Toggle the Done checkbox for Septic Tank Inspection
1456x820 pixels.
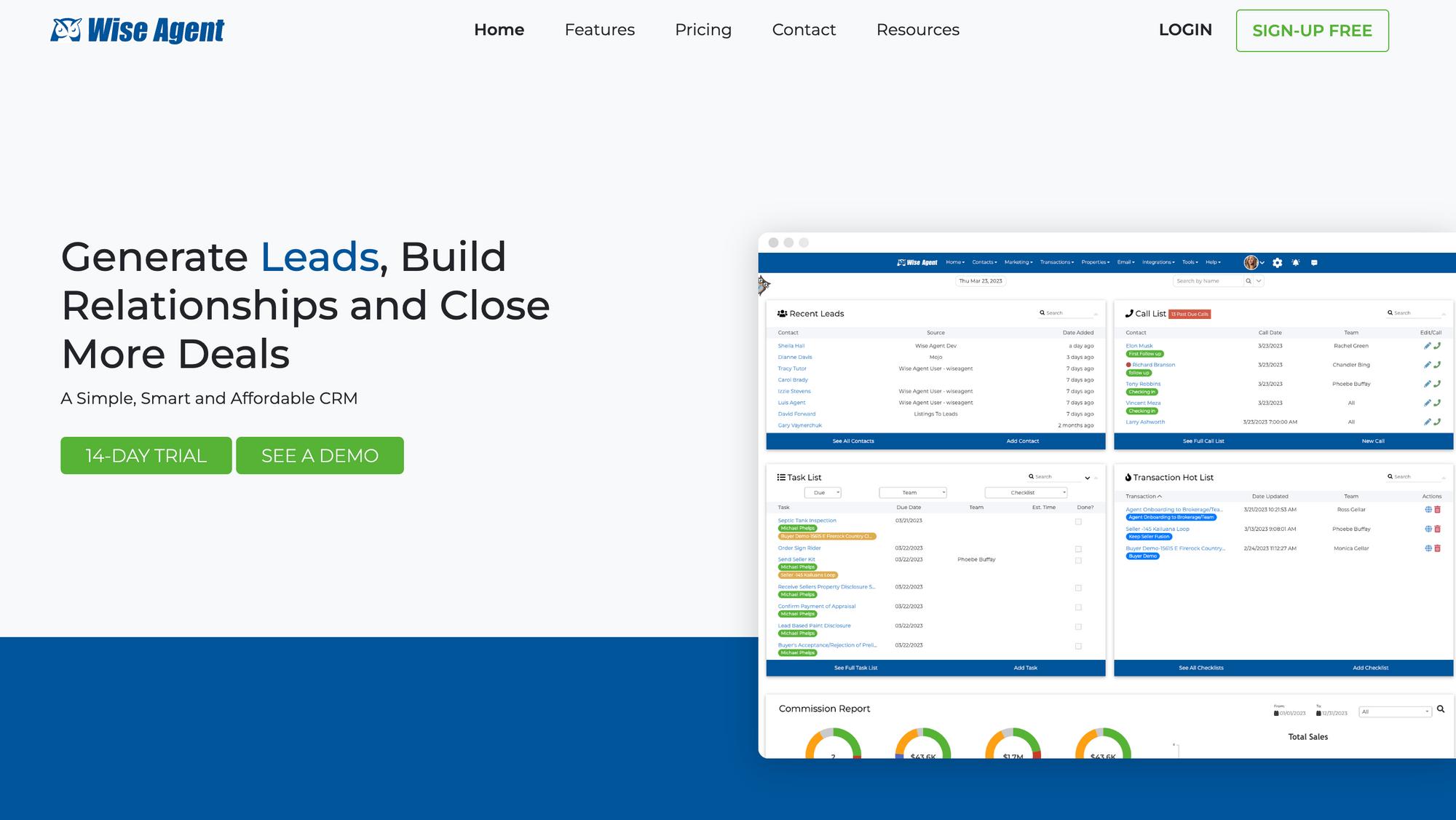point(1078,521)
